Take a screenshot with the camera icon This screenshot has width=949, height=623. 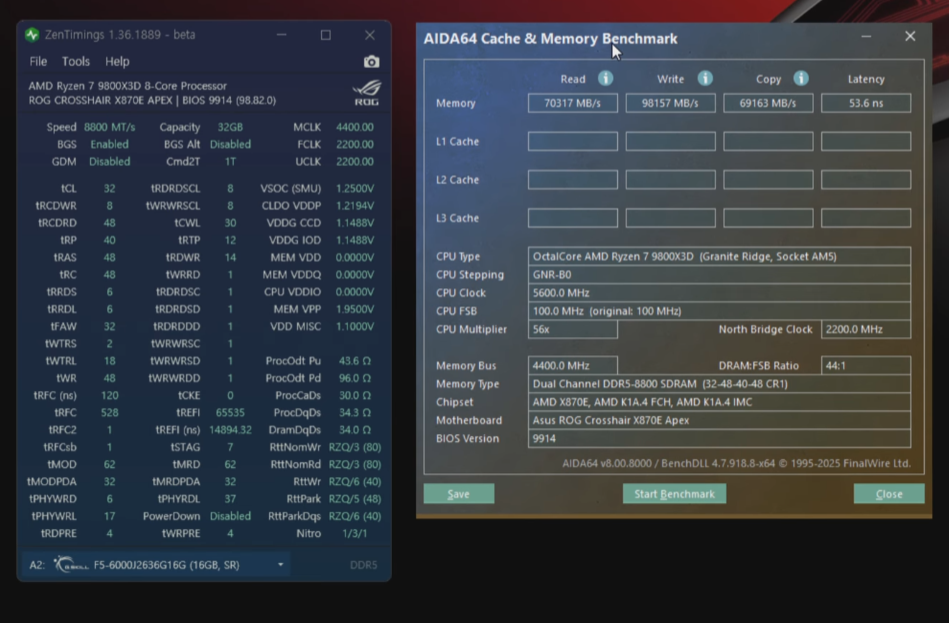pos(372,62)
